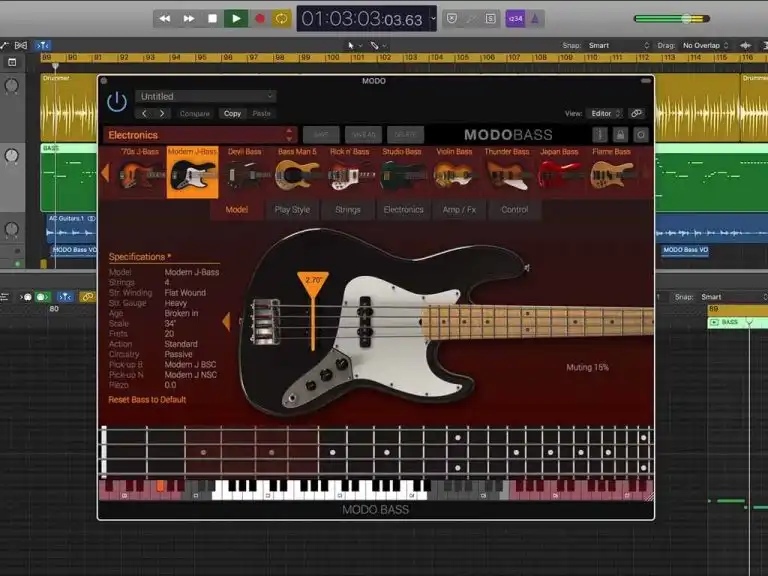Image resolution: width=768 pixels, height=576 pixels.
Task: Open MODO Bass settings icon
Action: [x=641, y=135]
